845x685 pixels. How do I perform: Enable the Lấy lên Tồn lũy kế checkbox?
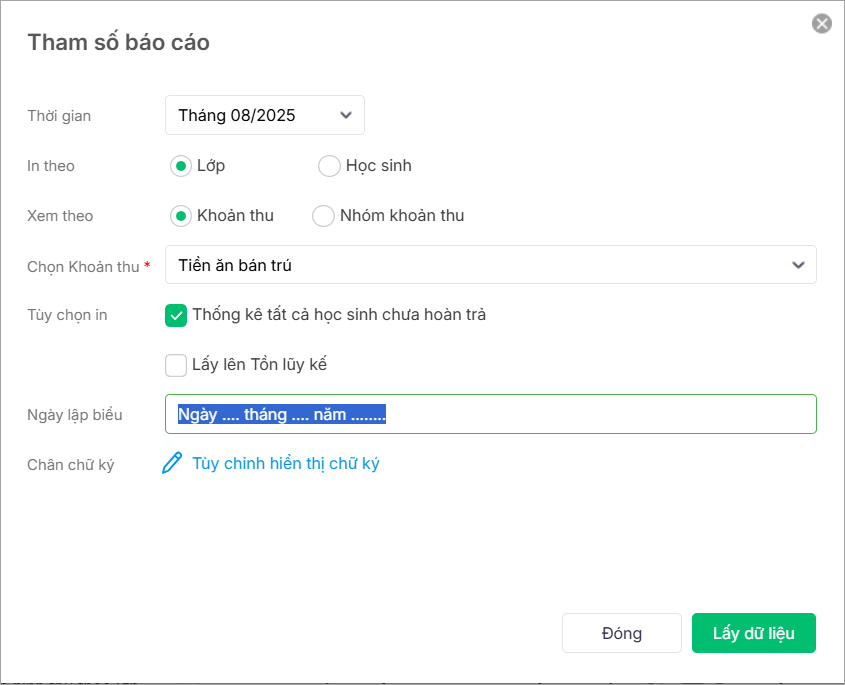click(176, 365)
